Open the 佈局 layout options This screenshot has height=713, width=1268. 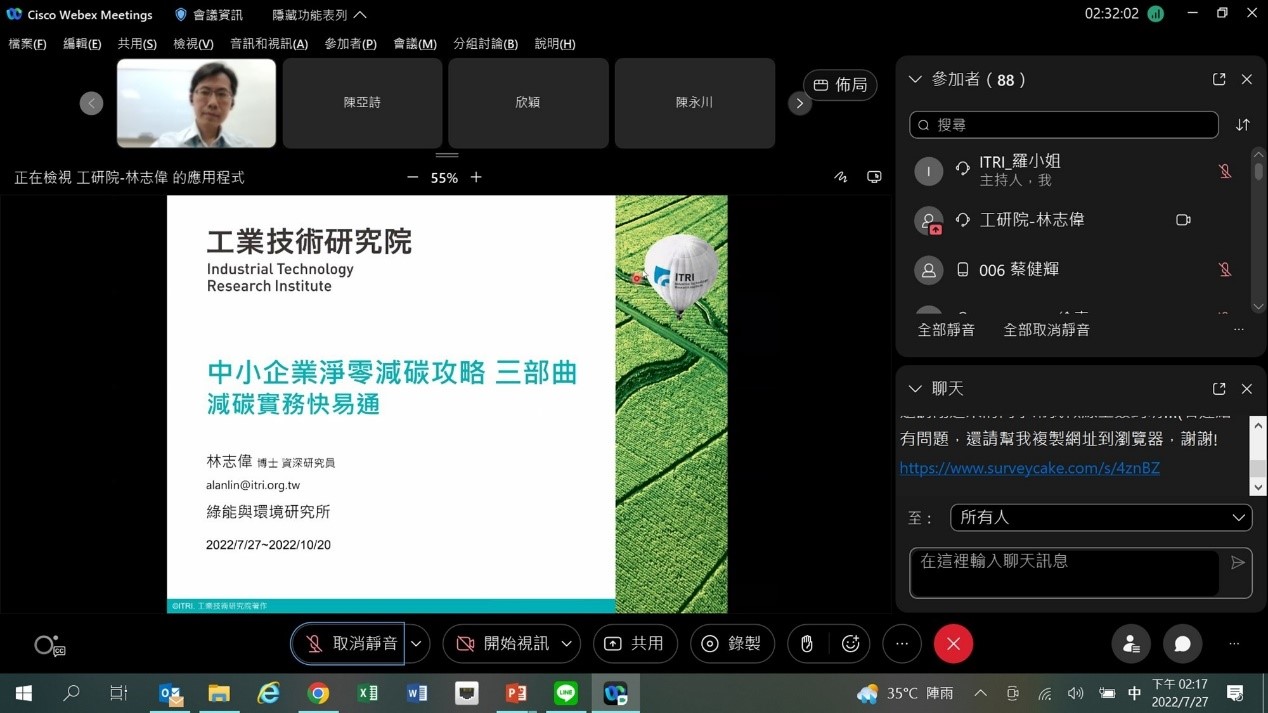(840, 85)
